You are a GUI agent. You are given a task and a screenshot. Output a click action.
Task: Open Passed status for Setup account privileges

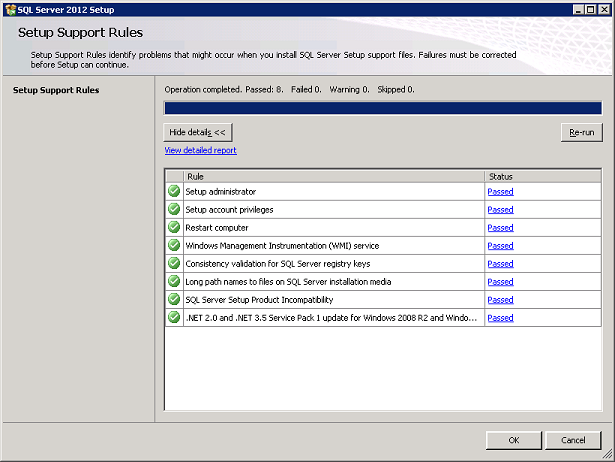[500, 210]
